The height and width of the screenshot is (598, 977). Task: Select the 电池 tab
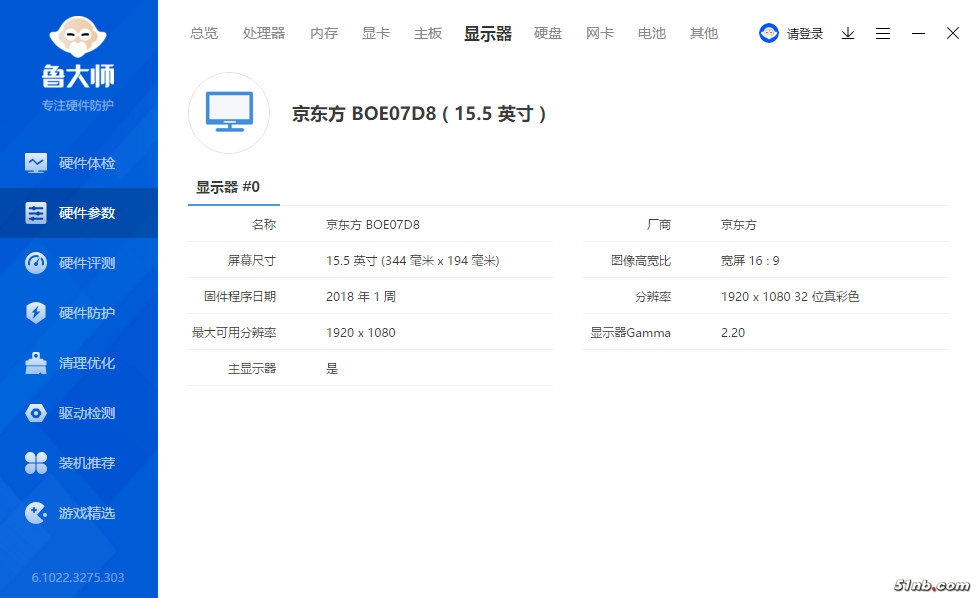pyautogui.click(x=652, y=33)
